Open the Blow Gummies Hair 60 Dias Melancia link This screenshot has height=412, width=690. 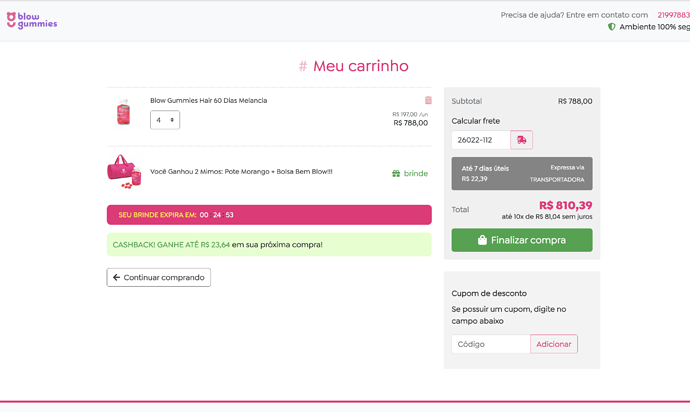click(209, 100)
